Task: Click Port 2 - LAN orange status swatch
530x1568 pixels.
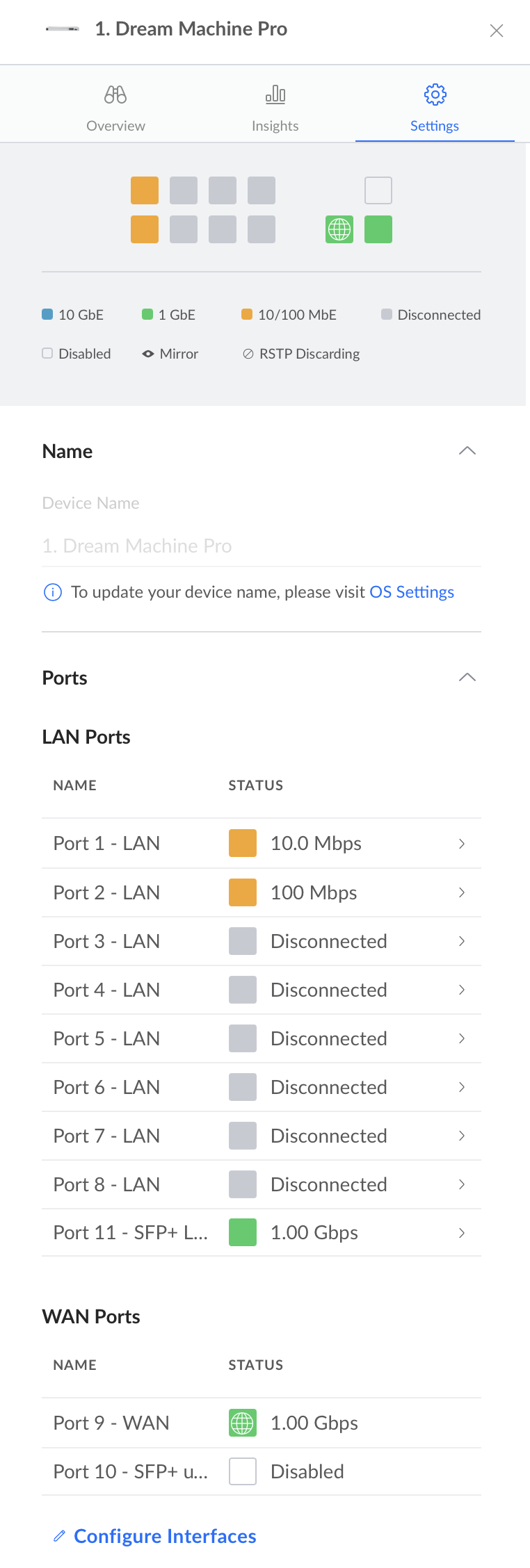Action: (x=243, y=892)
